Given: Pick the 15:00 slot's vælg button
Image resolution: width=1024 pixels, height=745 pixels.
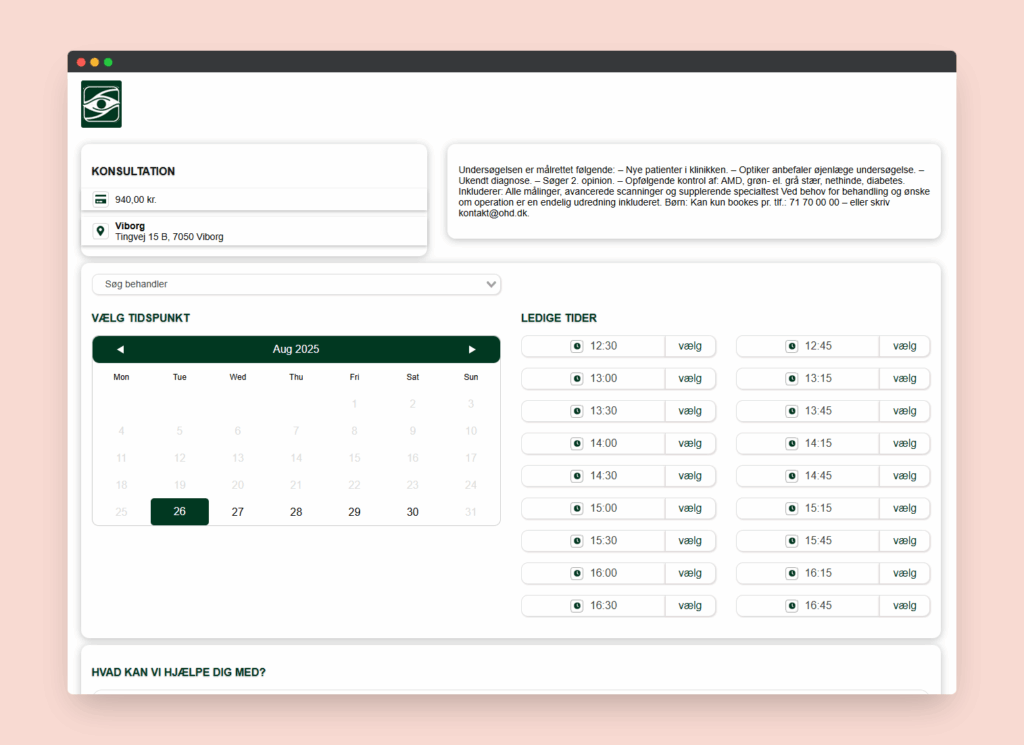Looking at the screenshot, I should [x=690, y=508].
